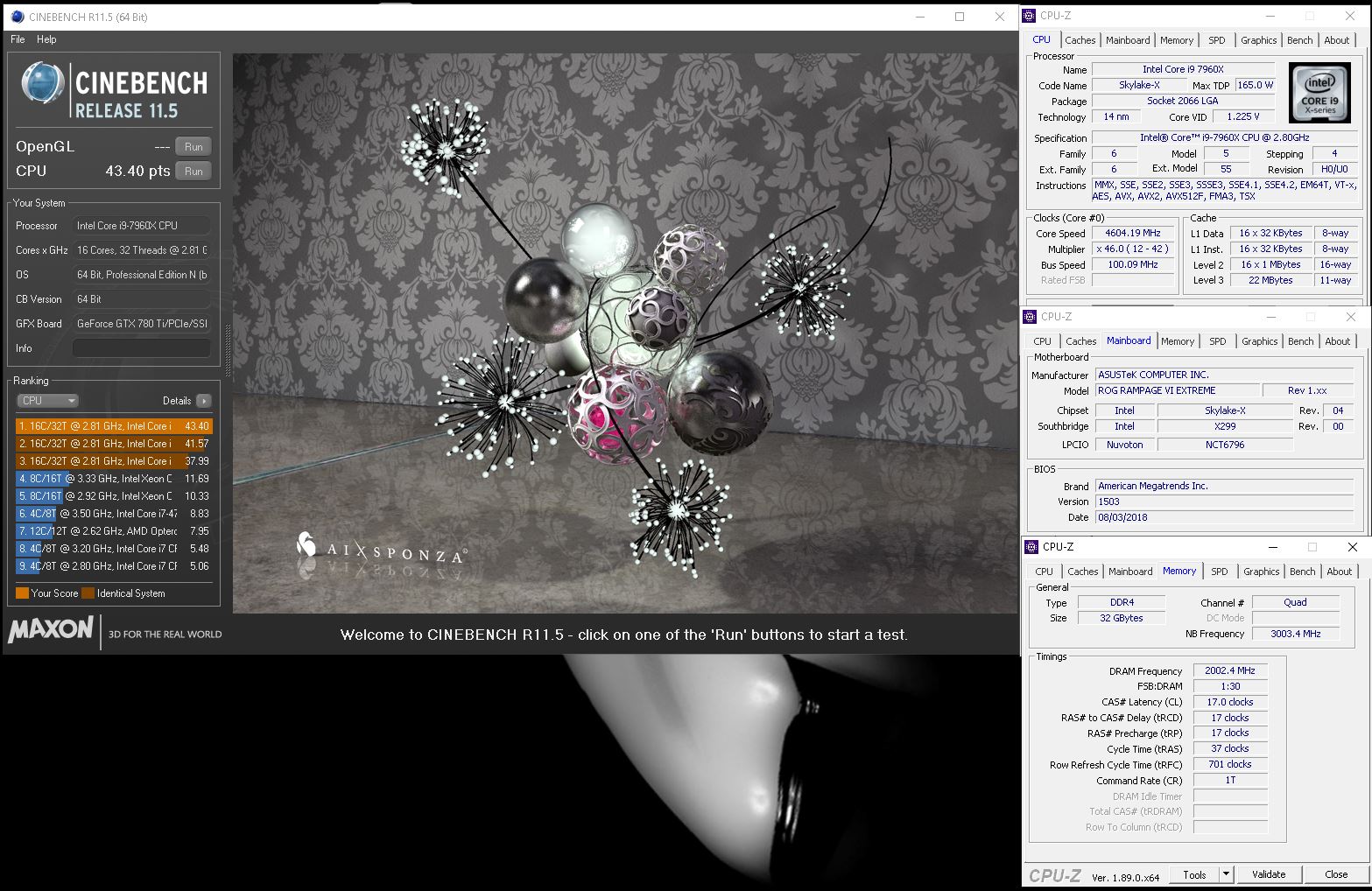Click the BIOS version 1503 field
Image resolution: width=1372 pixels, height=891 pixels.
[x=1224, y=502]
